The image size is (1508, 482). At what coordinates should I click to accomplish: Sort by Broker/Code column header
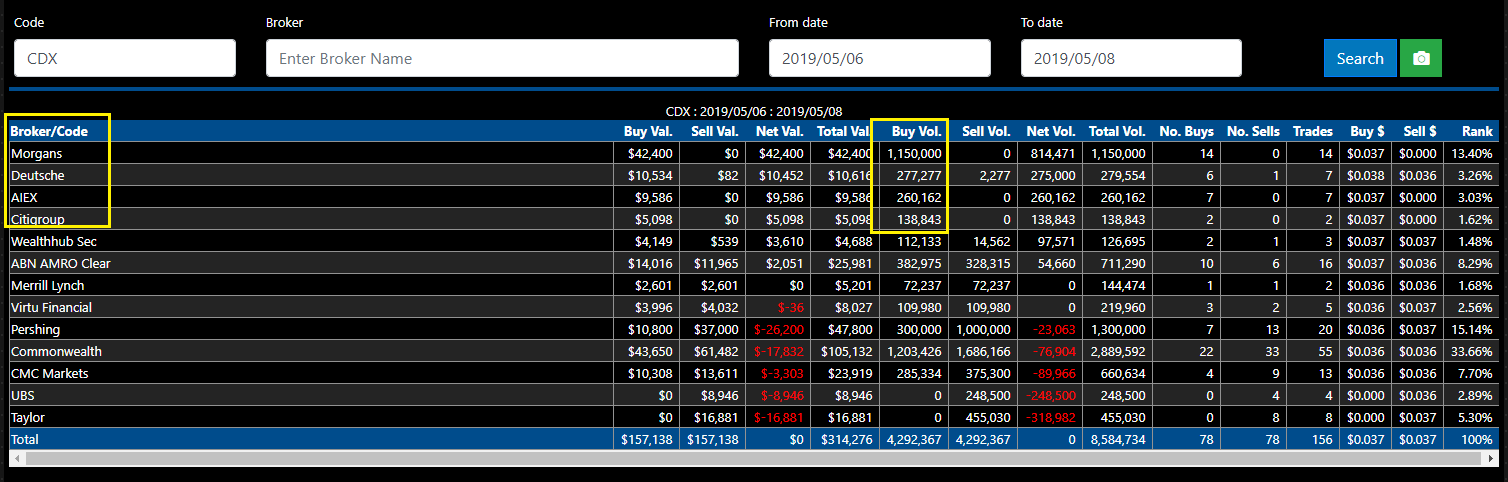[49, 131]
